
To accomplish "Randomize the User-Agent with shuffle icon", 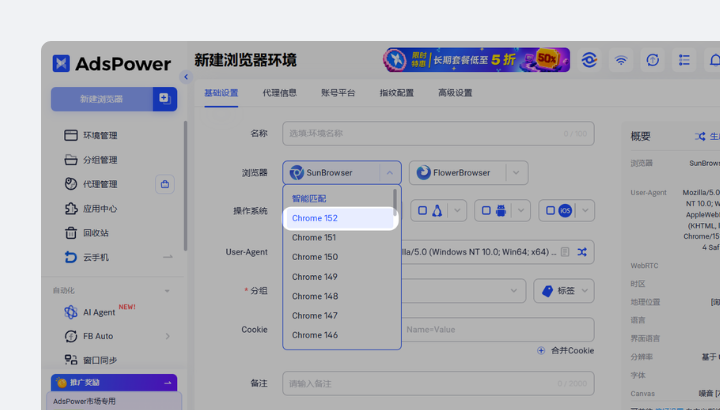I will point(582,252).
